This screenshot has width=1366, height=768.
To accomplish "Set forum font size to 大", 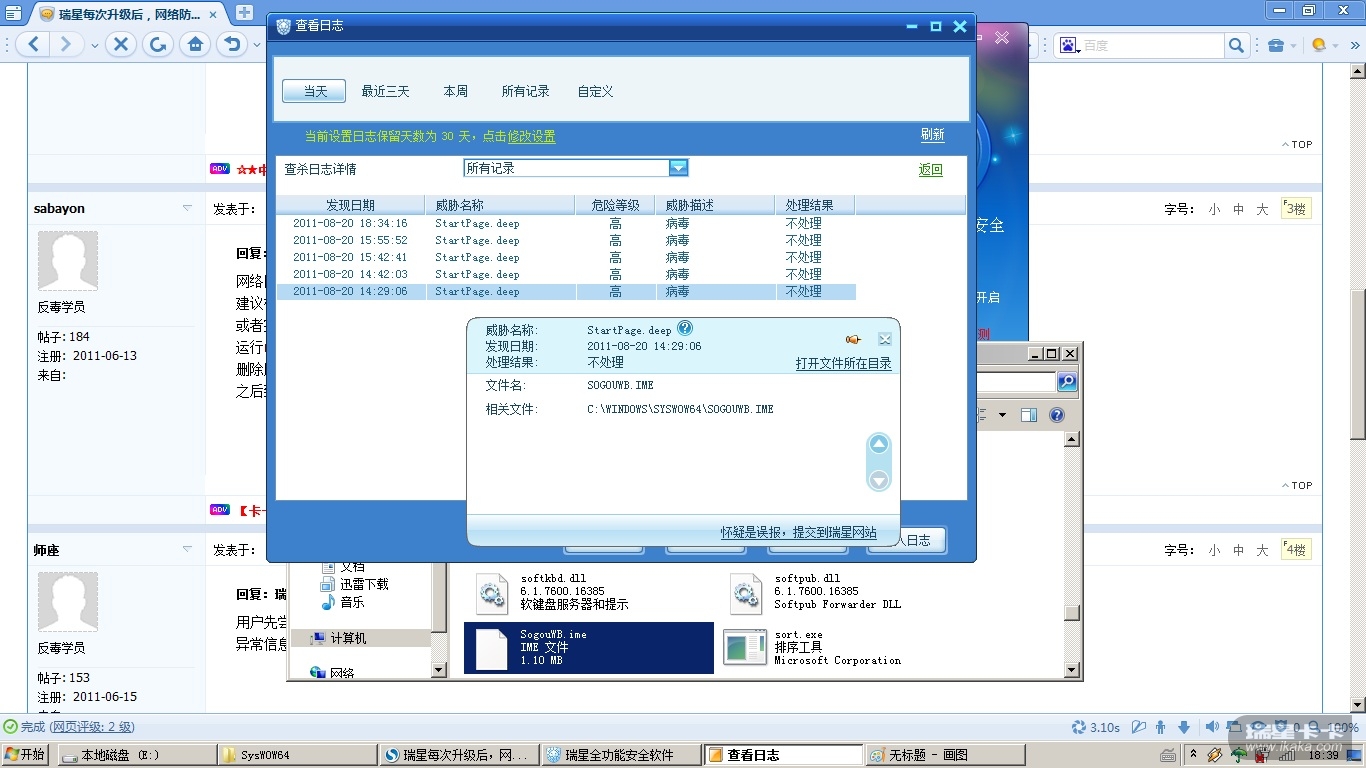I will coord(1262,209).
